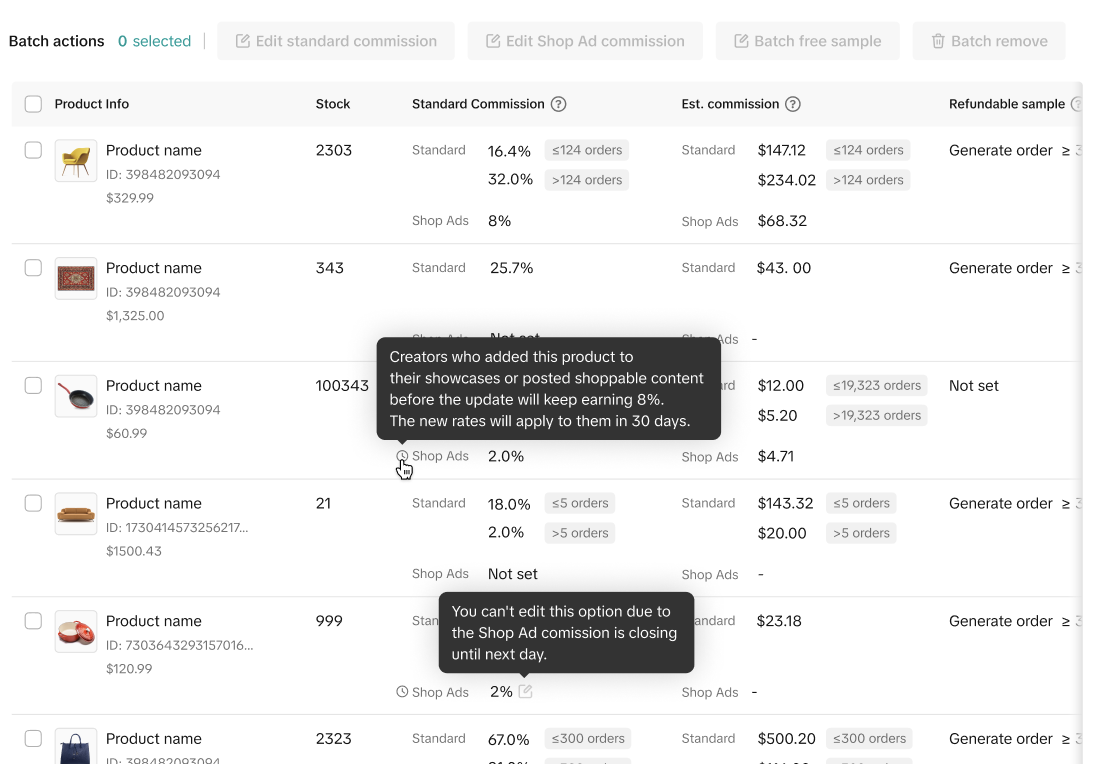
Task: Click the Standard Commission help icon
Action: 559,104
